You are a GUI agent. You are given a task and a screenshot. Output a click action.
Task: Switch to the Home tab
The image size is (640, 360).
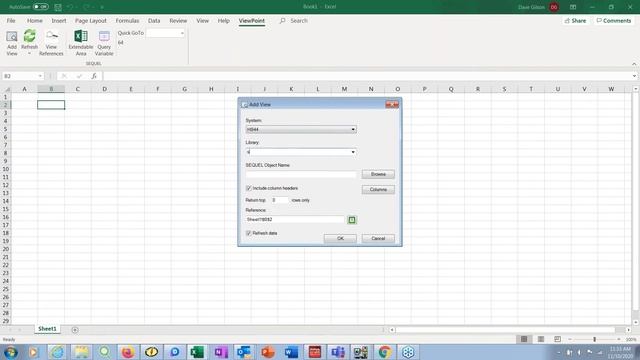pyautogui.click(x=35, y=20)
